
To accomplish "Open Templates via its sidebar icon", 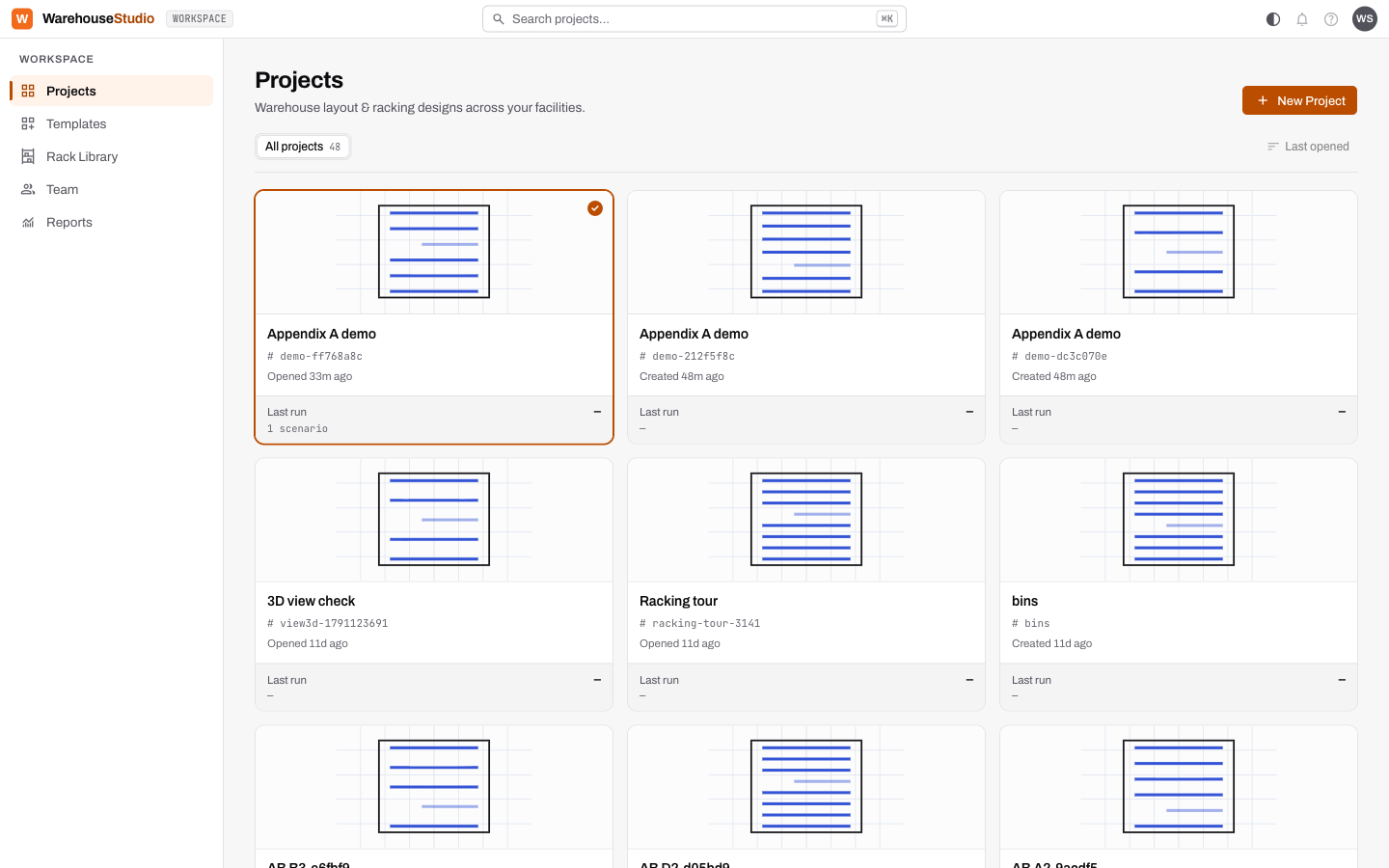I will click(28, 123).
